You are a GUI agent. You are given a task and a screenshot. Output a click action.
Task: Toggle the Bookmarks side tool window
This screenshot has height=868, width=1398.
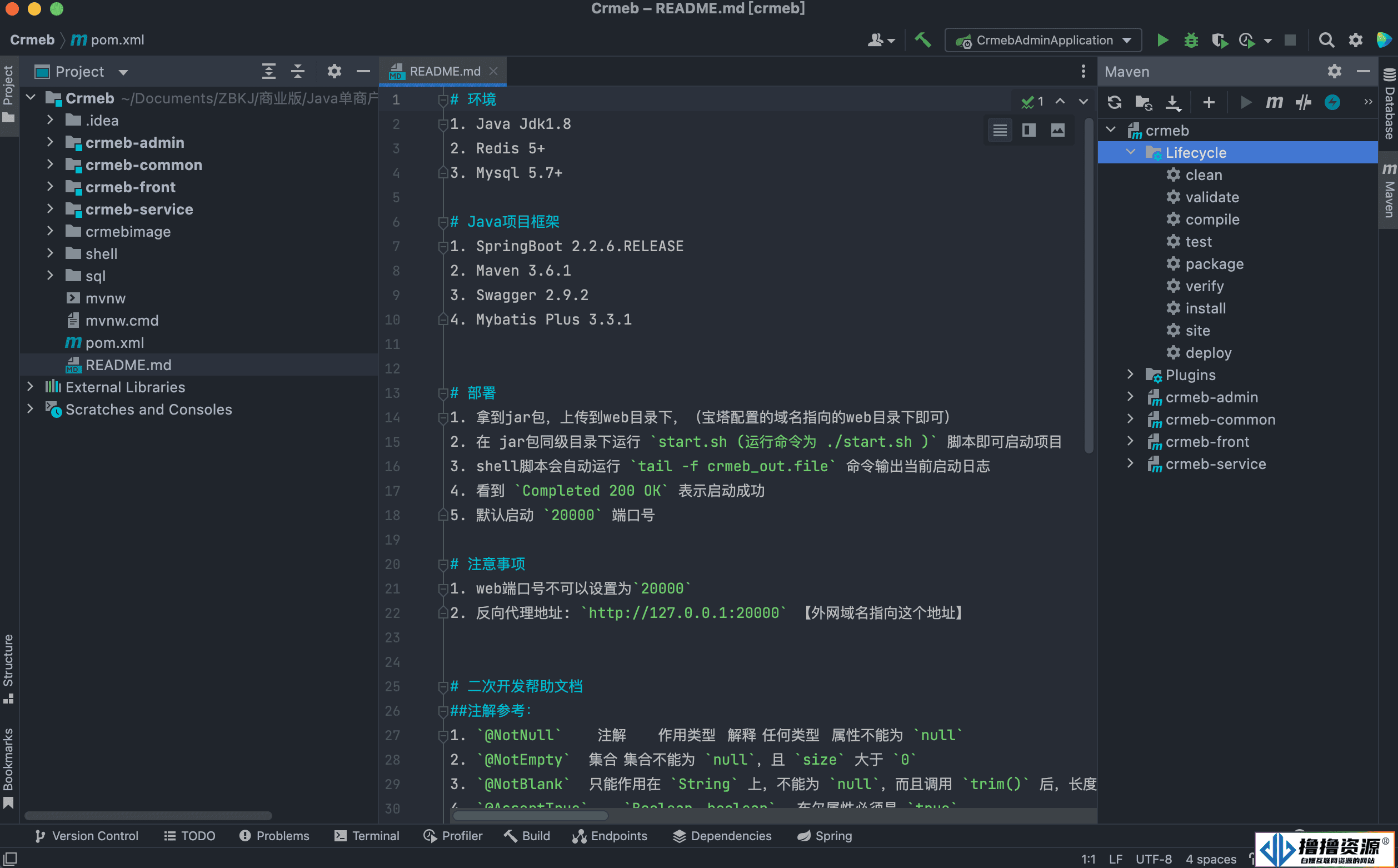(8, 767)
